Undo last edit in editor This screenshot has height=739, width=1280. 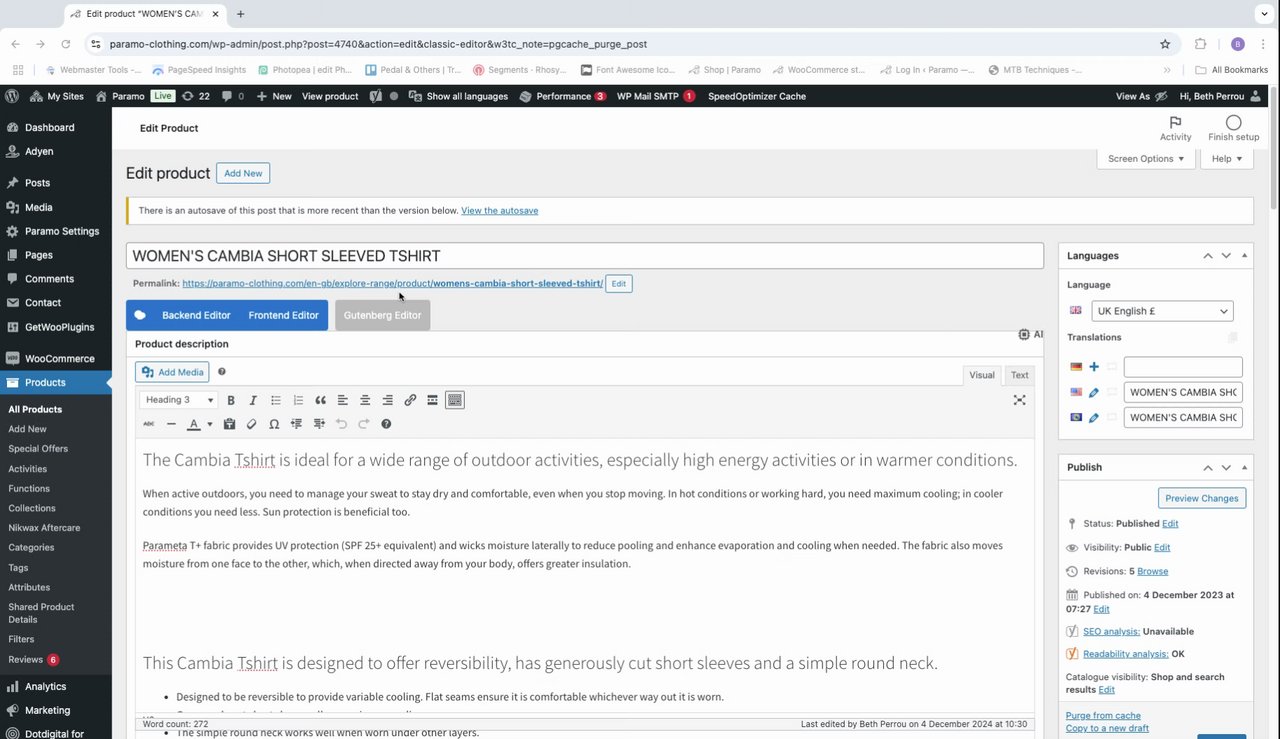[x=341, y=424]
